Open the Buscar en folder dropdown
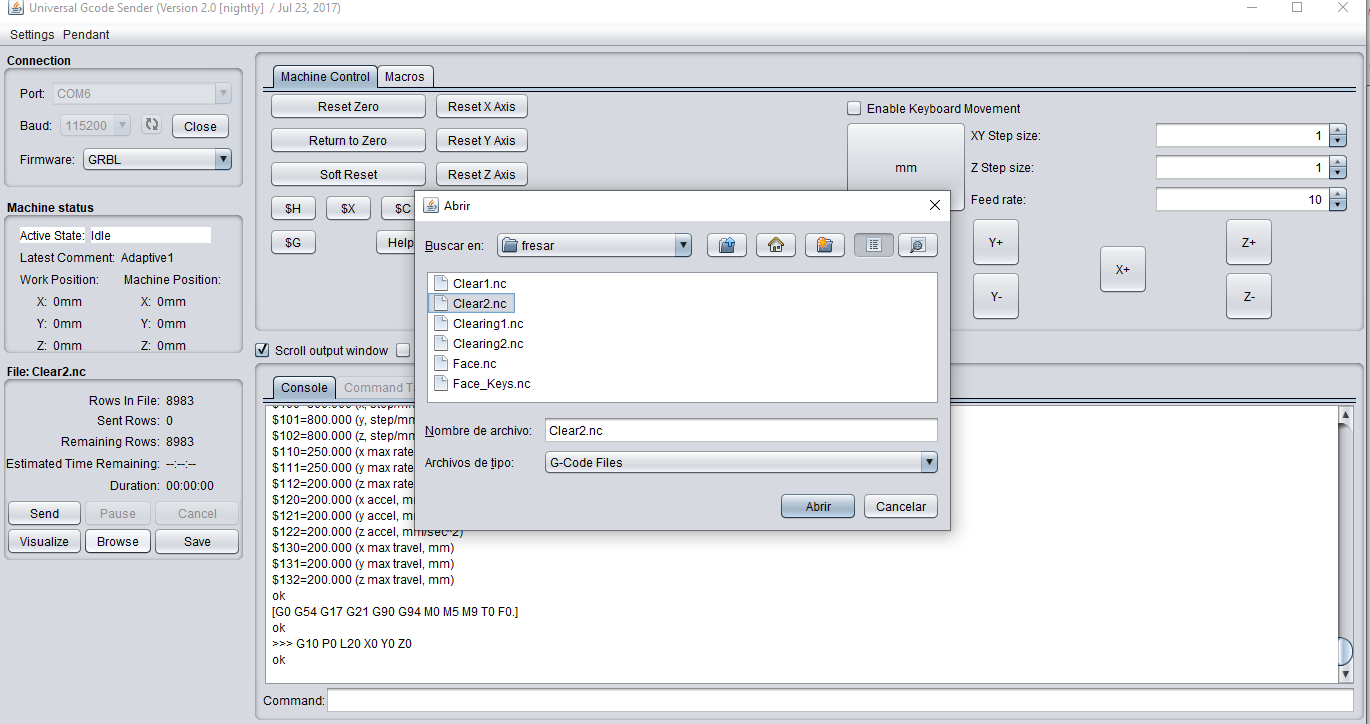The width and height of the screenshot is (1370, 724). [683, 245]
